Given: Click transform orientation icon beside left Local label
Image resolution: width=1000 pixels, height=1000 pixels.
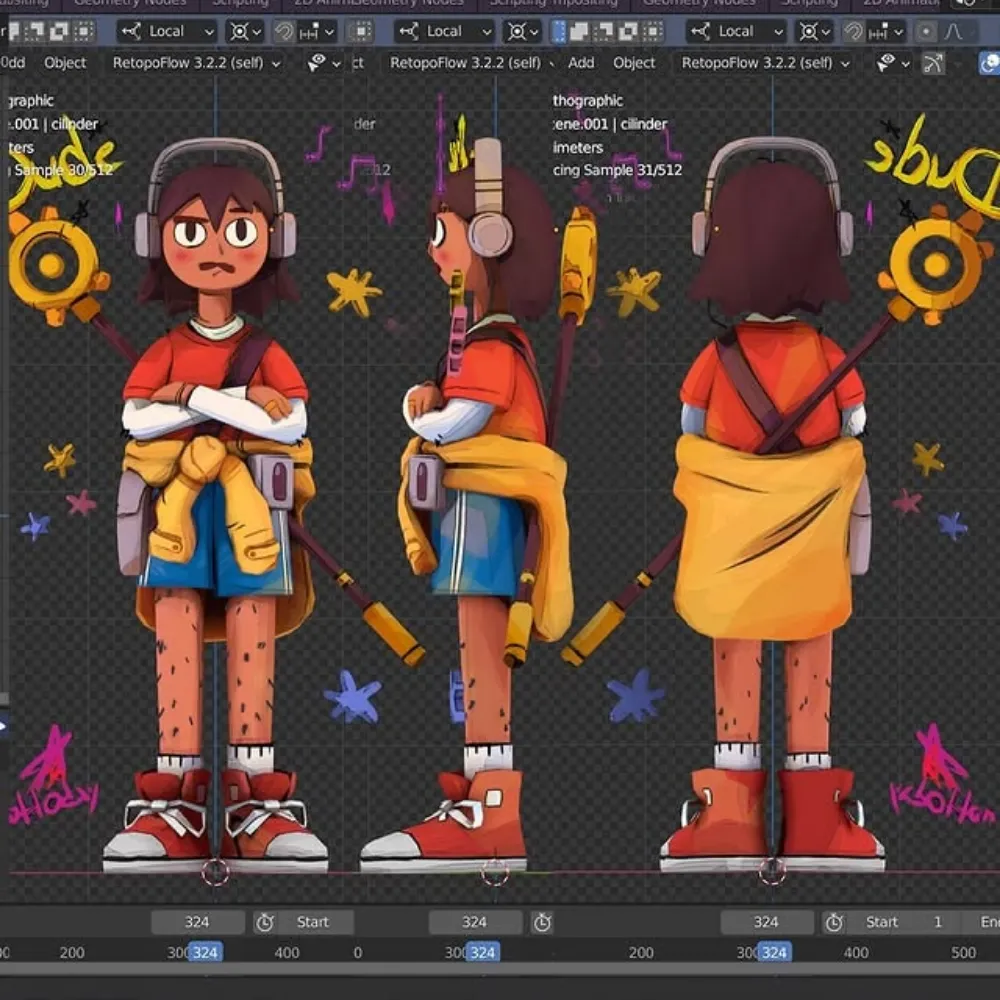Looking at the screenshot, I should 131,31.
